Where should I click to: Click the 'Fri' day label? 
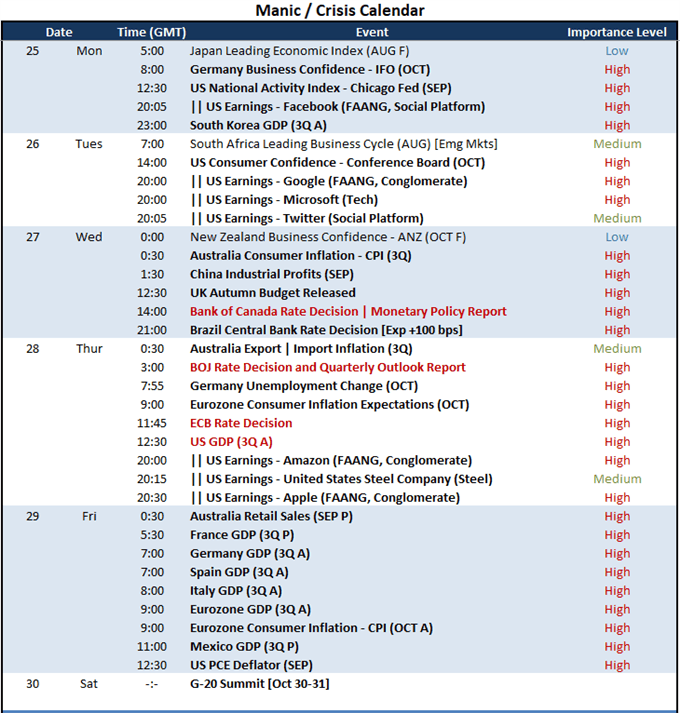[89, 517]
